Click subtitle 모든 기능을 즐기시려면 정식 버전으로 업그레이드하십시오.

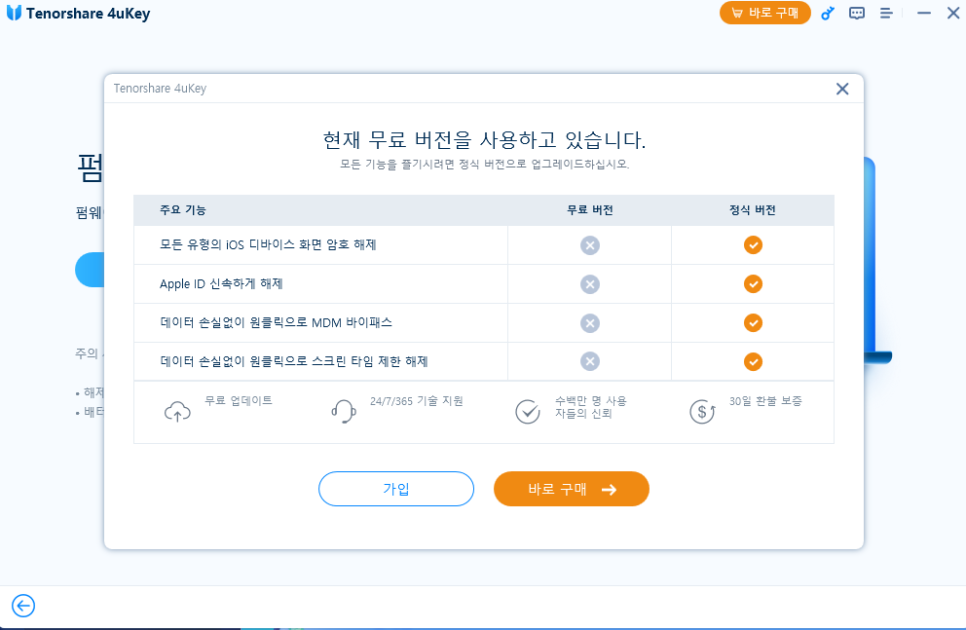(484, 164)
